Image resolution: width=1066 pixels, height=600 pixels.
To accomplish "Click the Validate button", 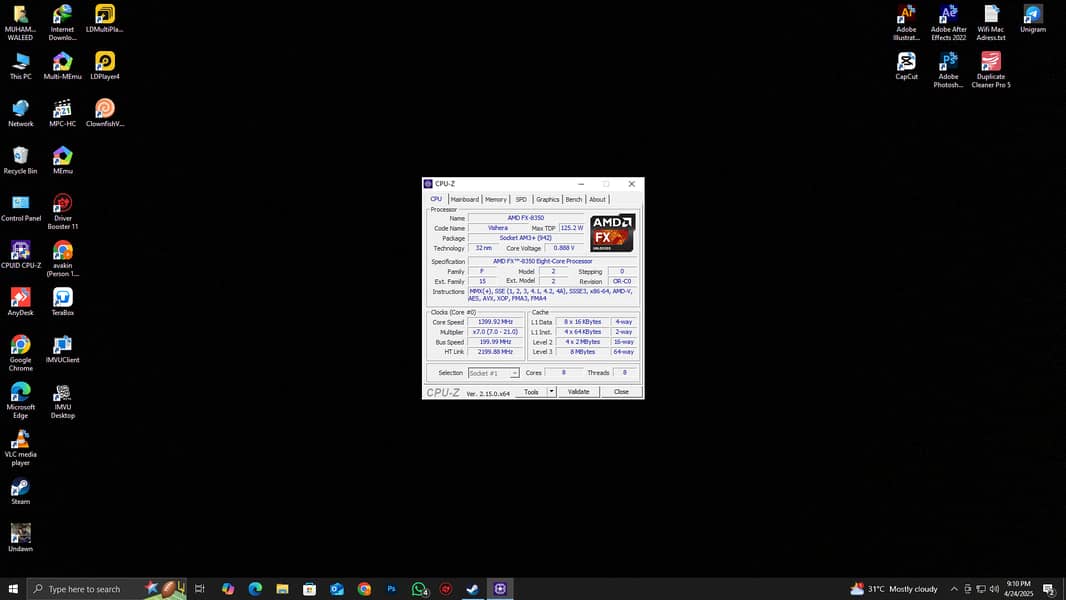I will click(x=579, y=392).
